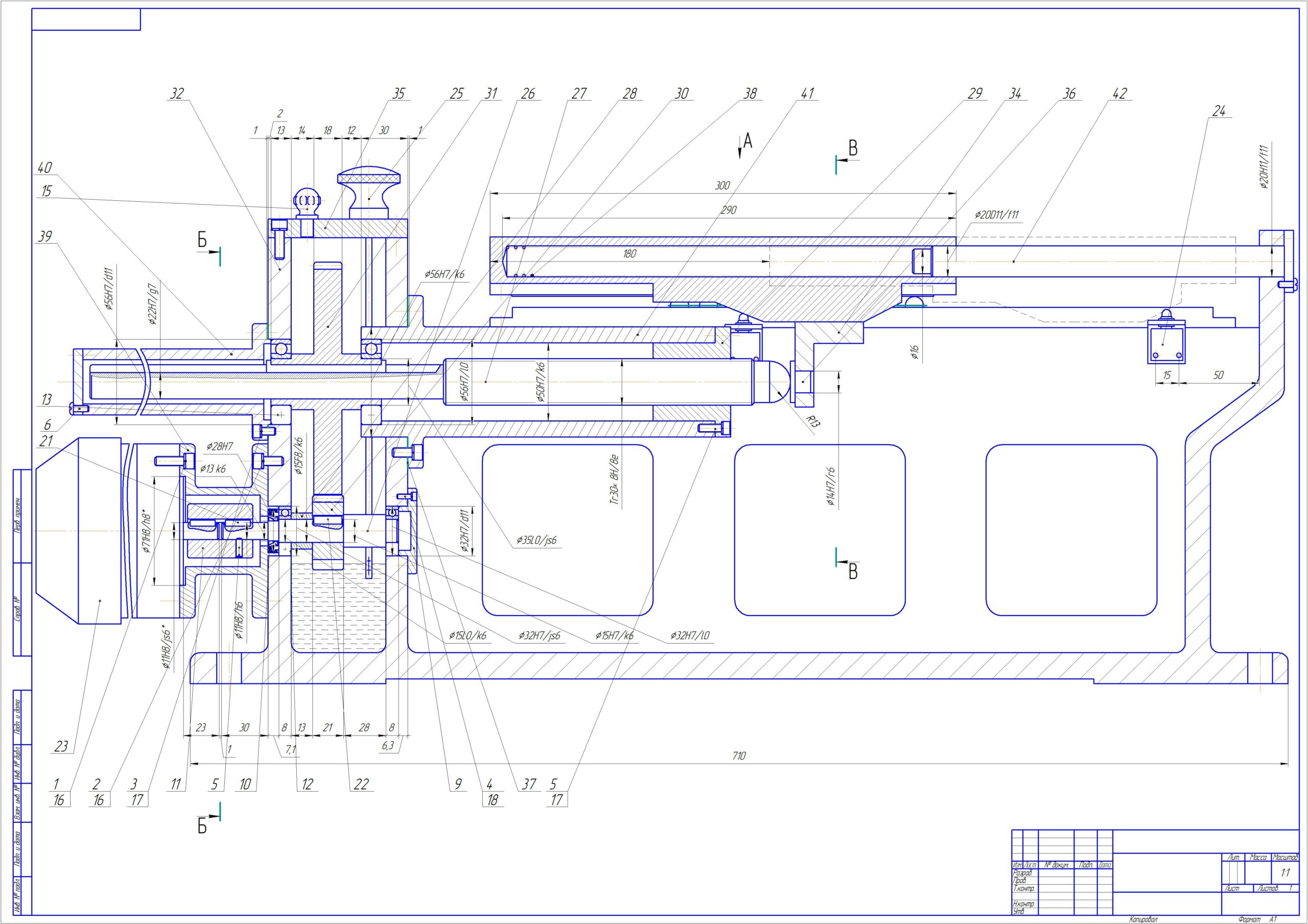Select part callout number 42
Viewport: 1308px width, 924px height.
(x=1119, y=93)
